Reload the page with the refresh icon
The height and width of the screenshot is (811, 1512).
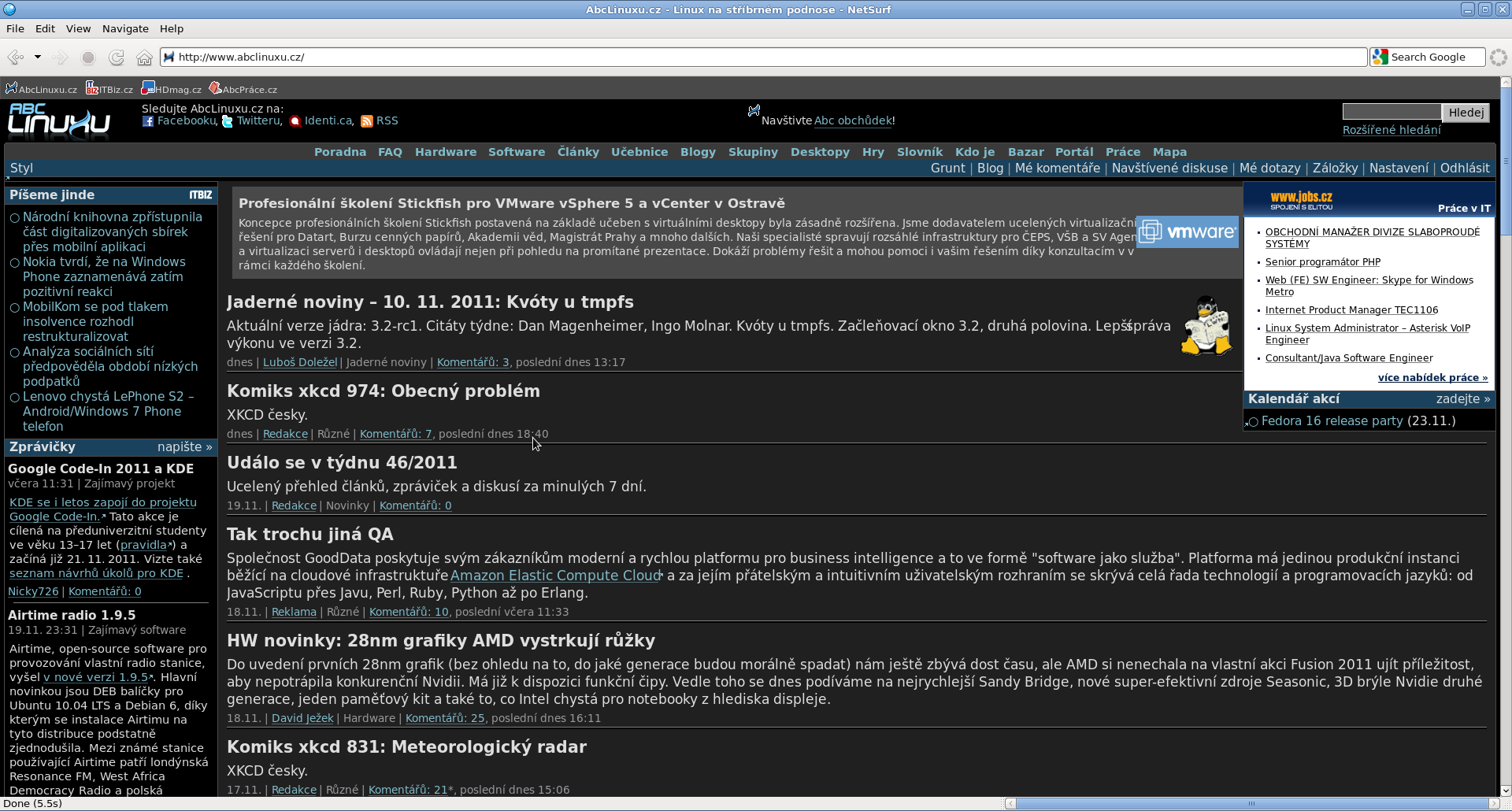coord(117,57)
